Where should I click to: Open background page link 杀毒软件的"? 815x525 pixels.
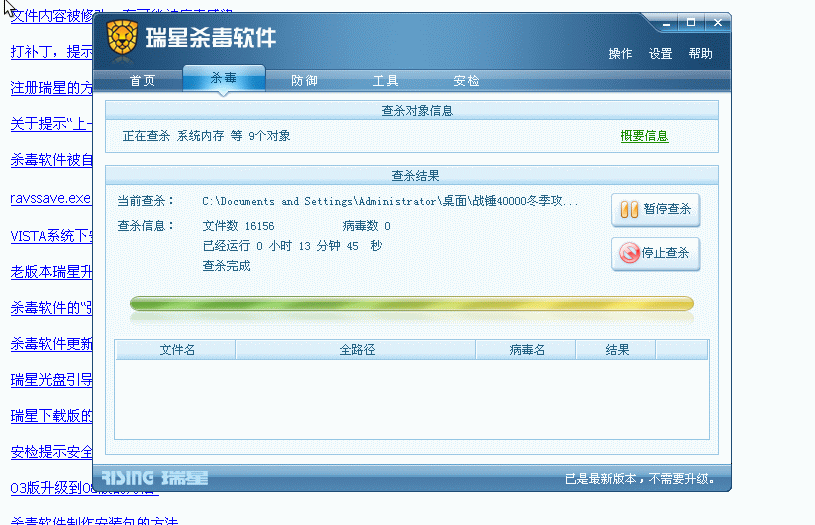coord(51,308)
